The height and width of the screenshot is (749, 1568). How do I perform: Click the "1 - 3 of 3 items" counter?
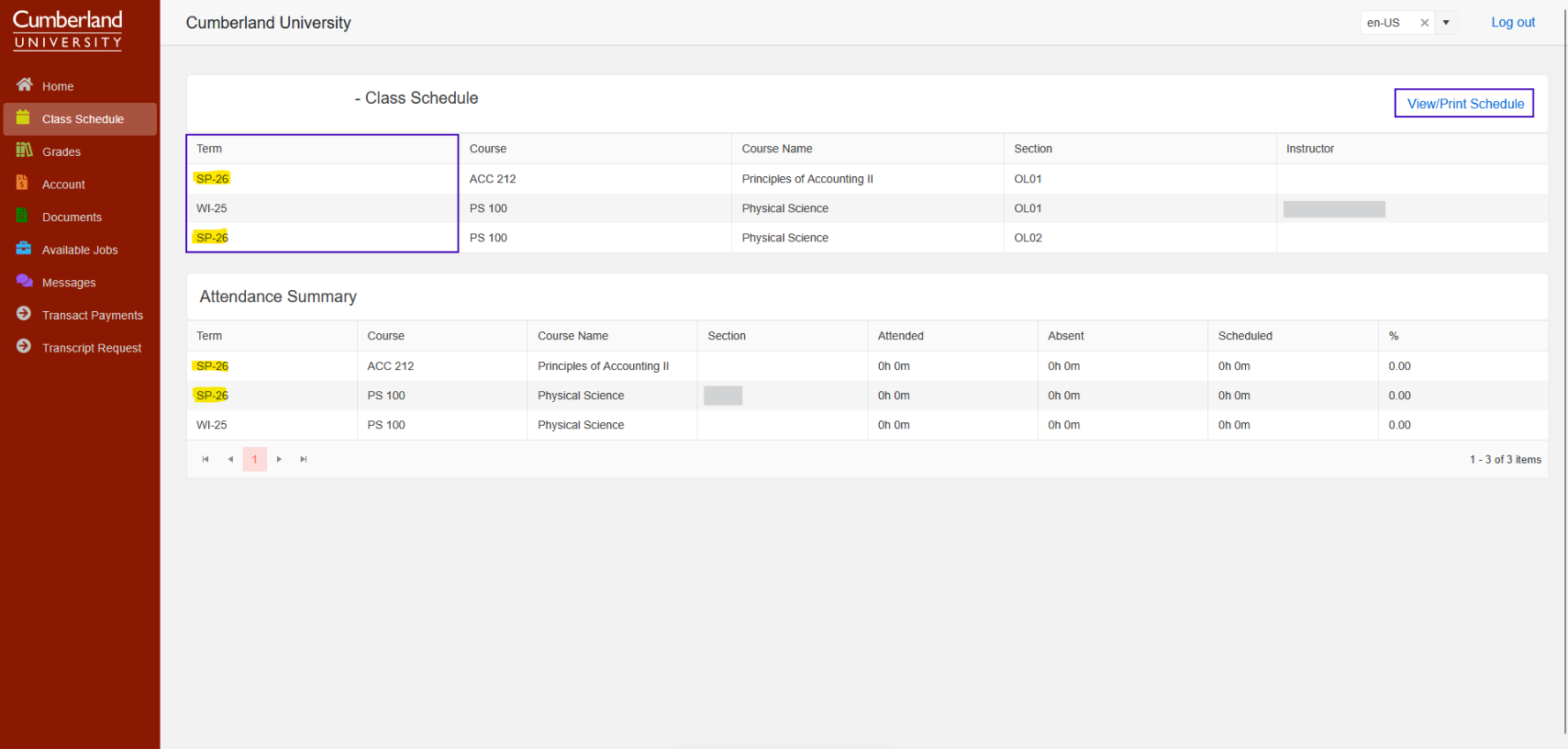(1505, 460)
